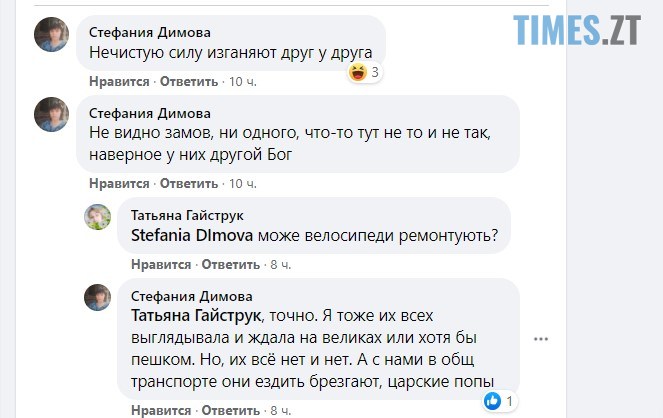Viewport: 663px width, 418px height.
Task: Open Татьяна Гайструк's profile avatar
Action: pos(97,217)
